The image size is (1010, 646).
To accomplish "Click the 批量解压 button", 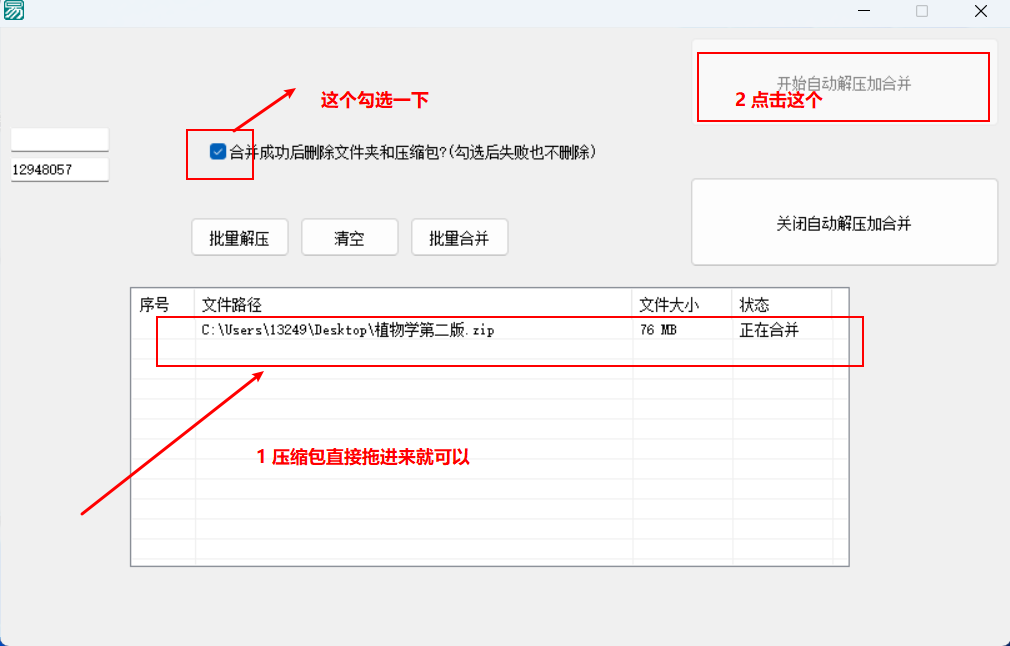I will [239, 237].
